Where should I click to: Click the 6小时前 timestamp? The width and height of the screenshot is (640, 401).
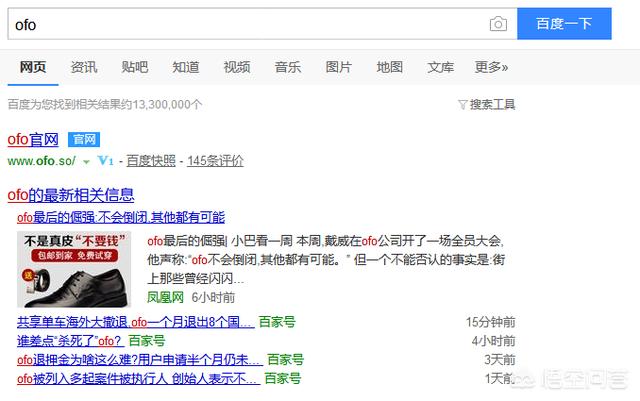tap(213, 297)
